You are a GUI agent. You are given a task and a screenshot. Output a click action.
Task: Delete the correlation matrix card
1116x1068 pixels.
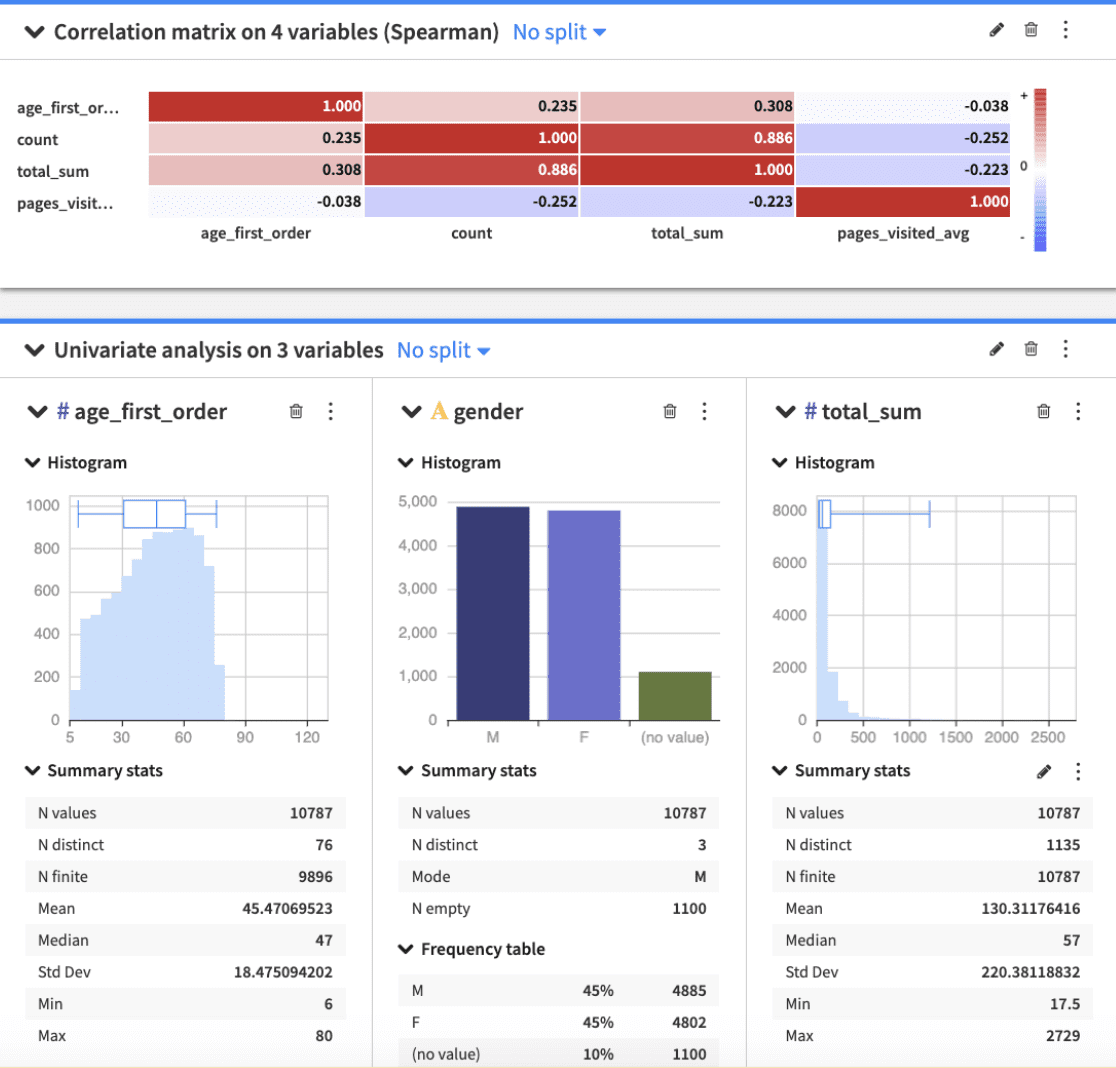[x=1031, y=30]
